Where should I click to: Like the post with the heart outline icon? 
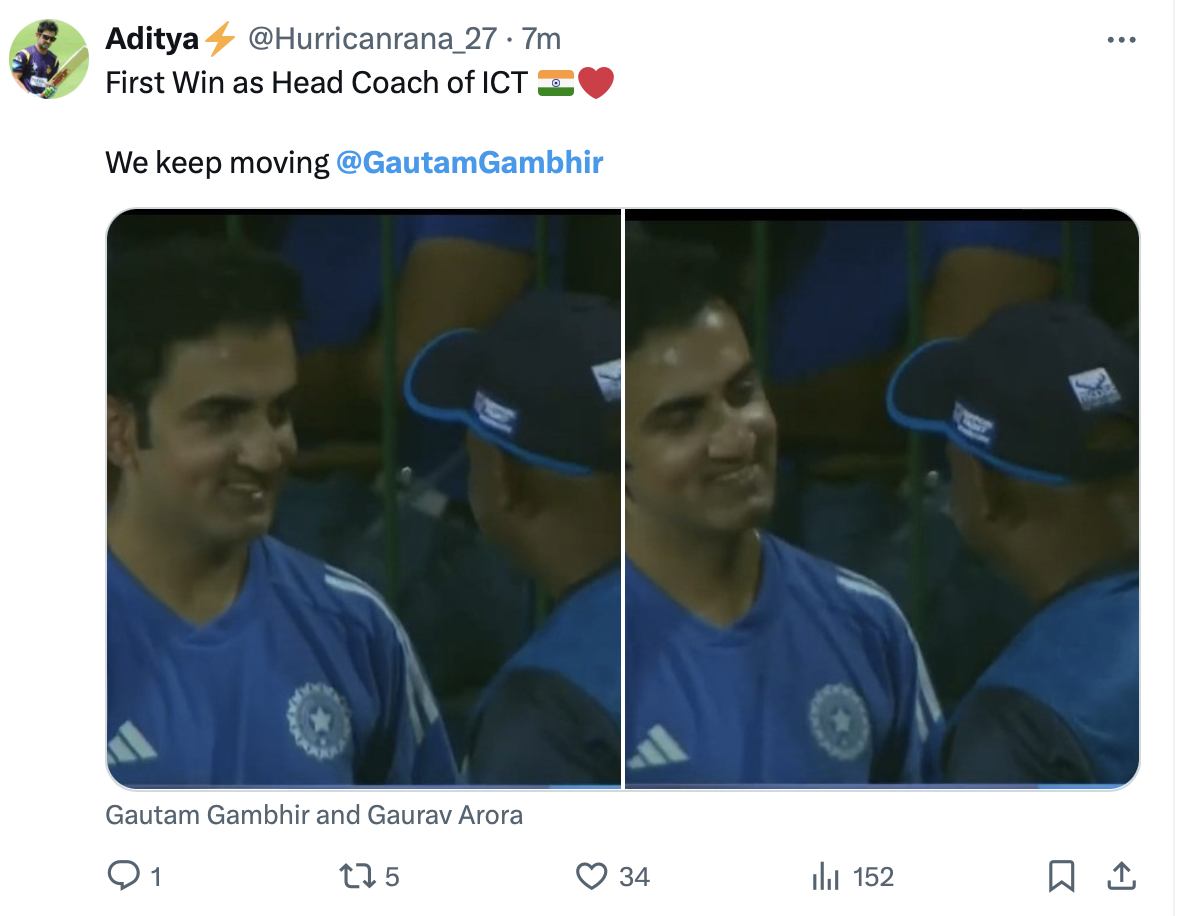click(592, 877)
